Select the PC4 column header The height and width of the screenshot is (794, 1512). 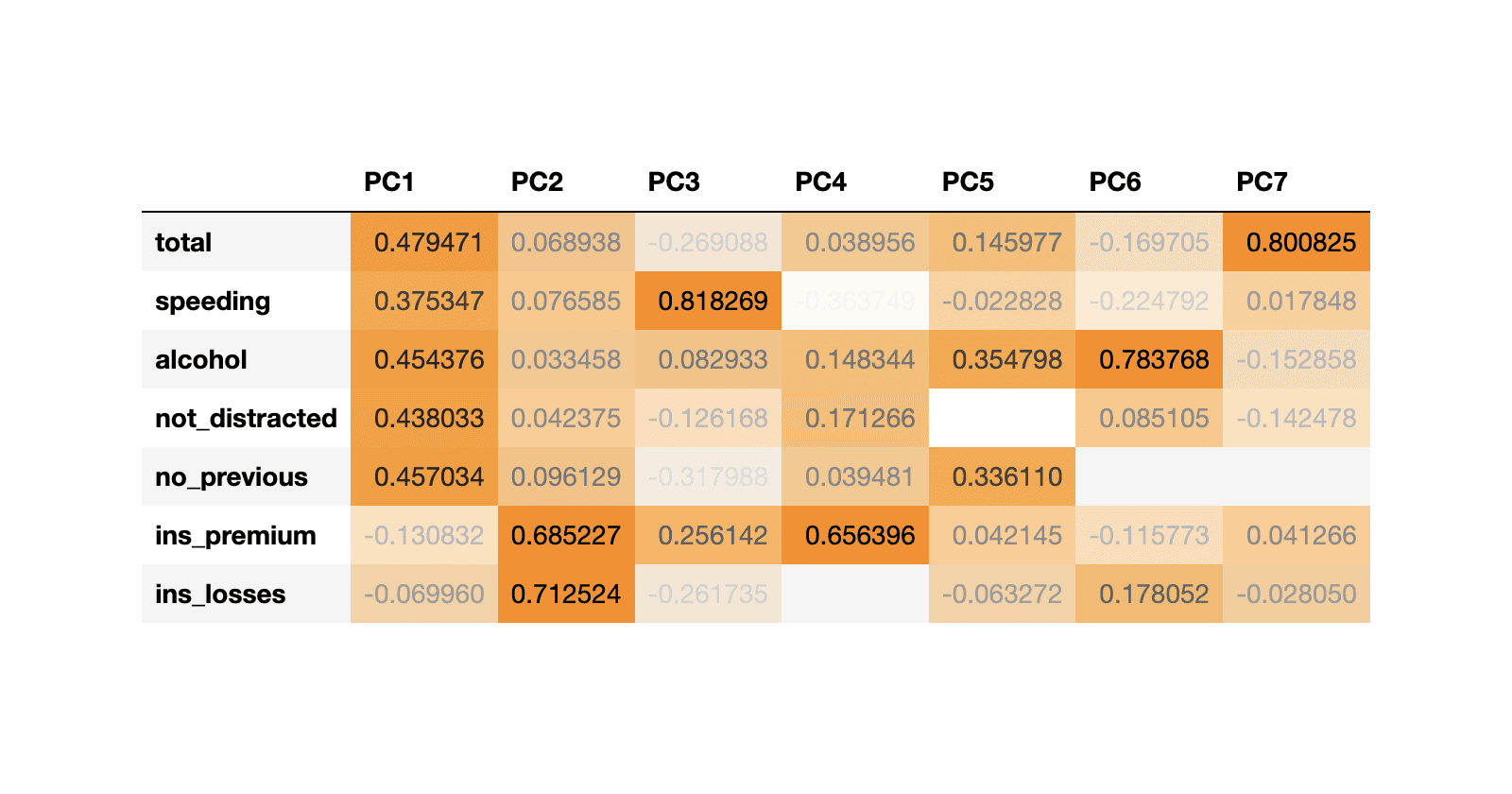click(820, 181)
